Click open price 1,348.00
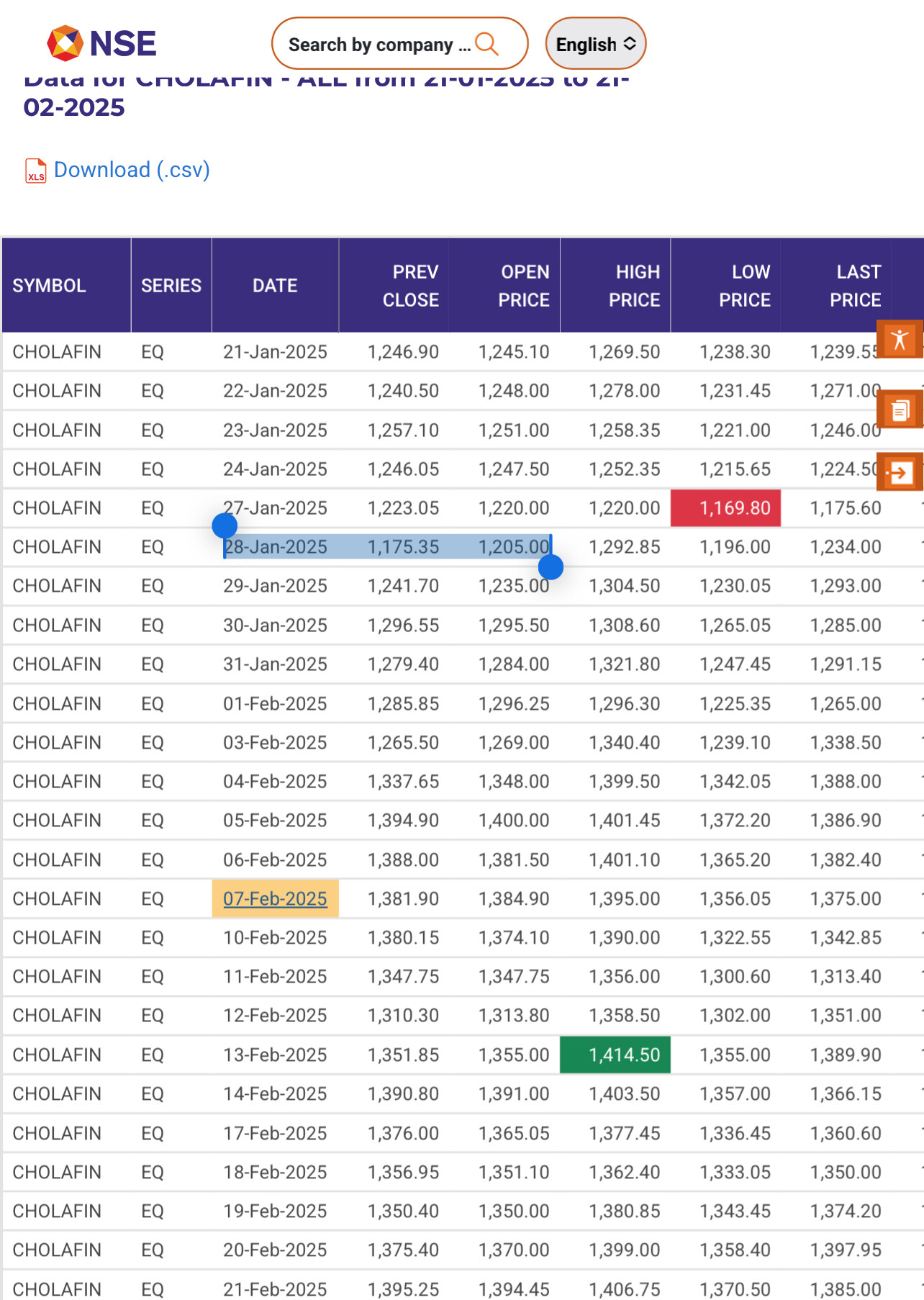 [x=514, y=782]
